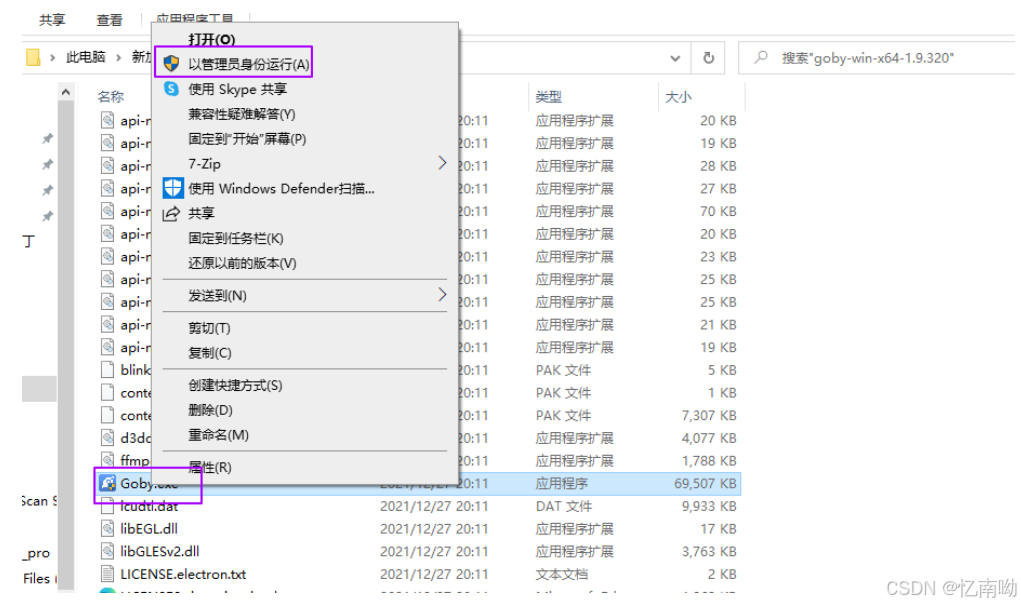Screen dimensions: 1021x606
Task: Click the Goby.exe application icon
Action: coord(107,483)
